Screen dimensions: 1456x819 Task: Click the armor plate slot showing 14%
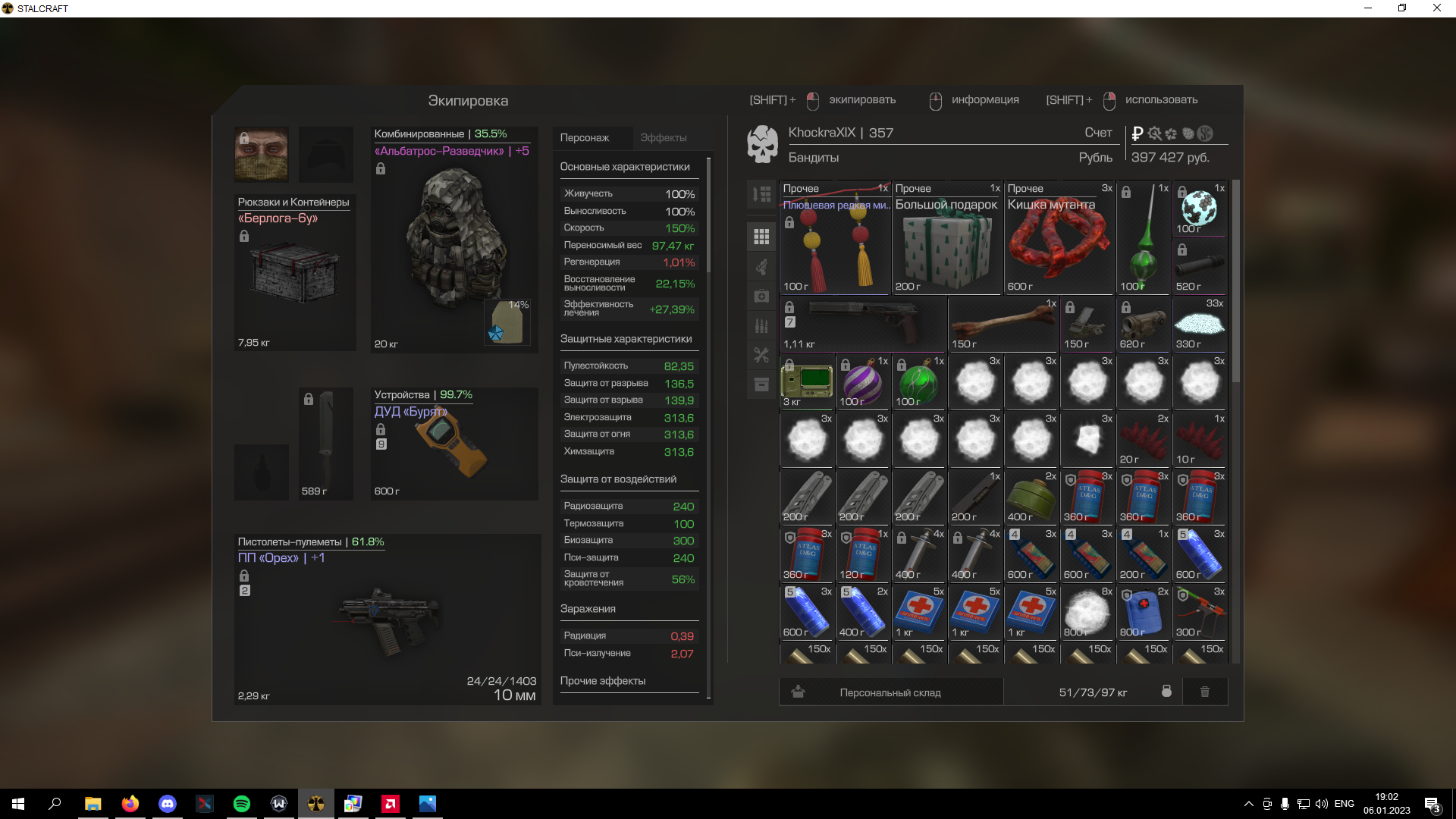point(507,322)
